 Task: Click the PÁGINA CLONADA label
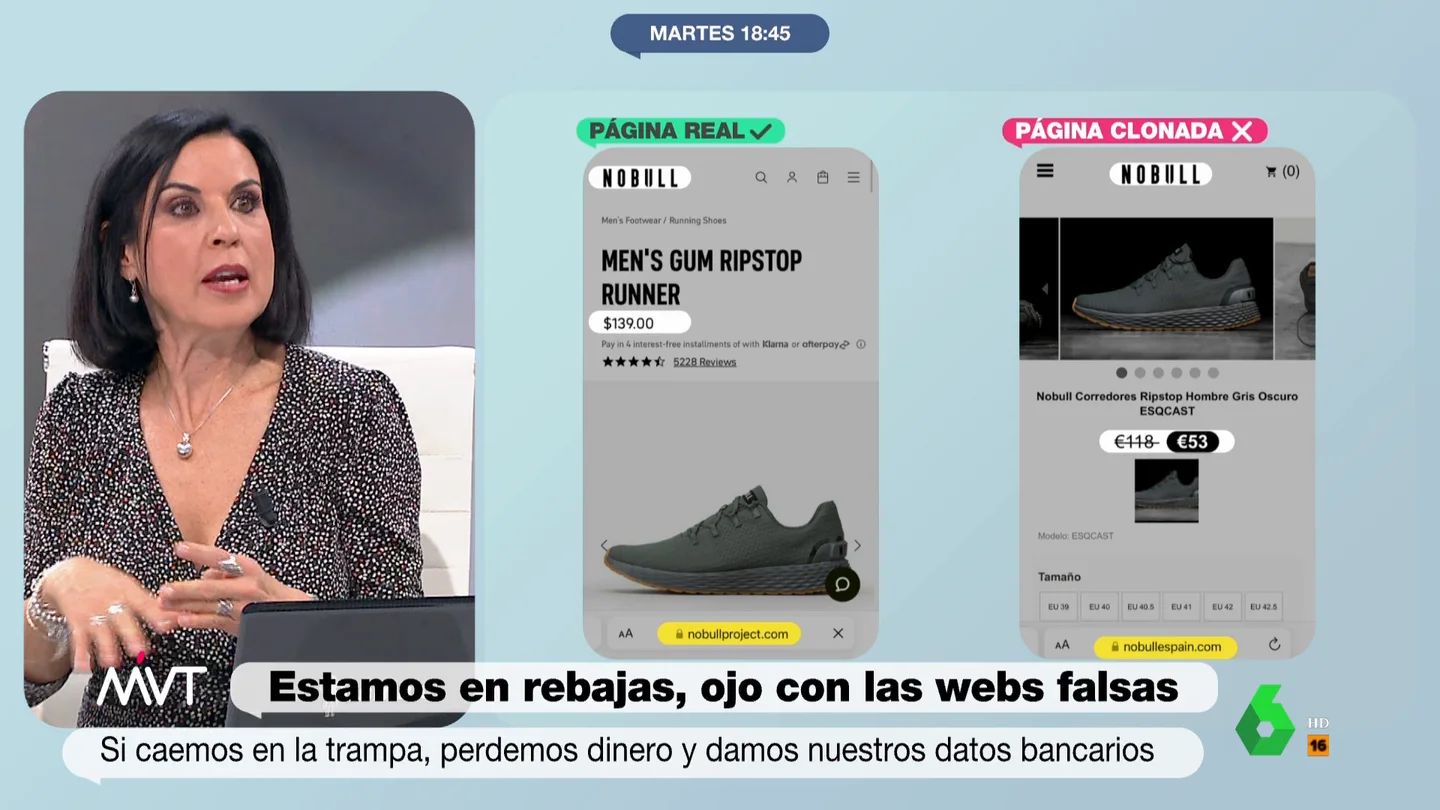coord(1135,131)
